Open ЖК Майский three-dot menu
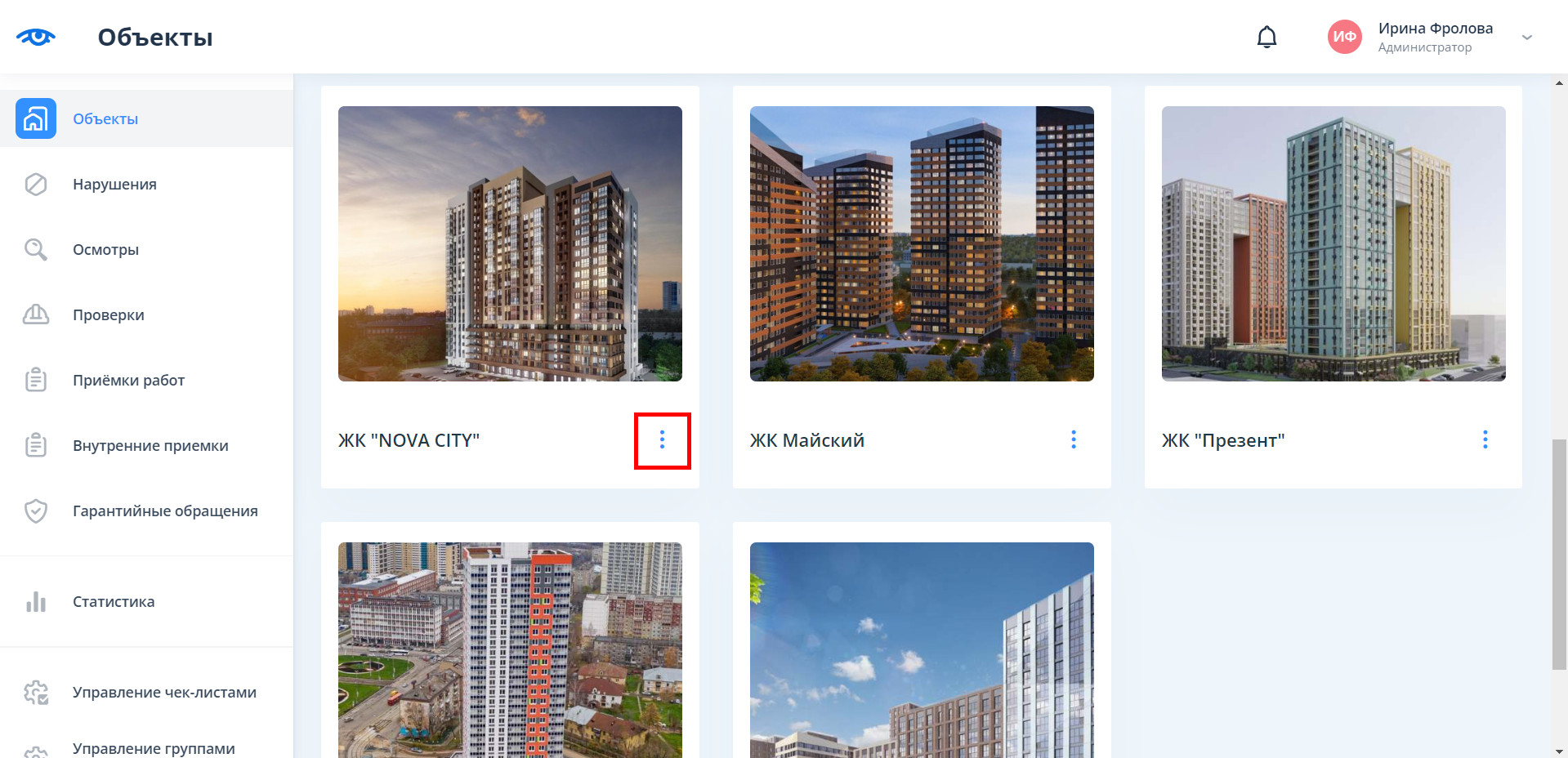 pos(1074,440)
